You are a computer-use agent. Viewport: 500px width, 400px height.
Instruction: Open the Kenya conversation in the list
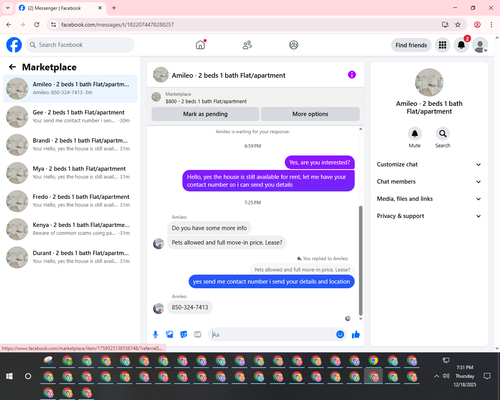70,229
